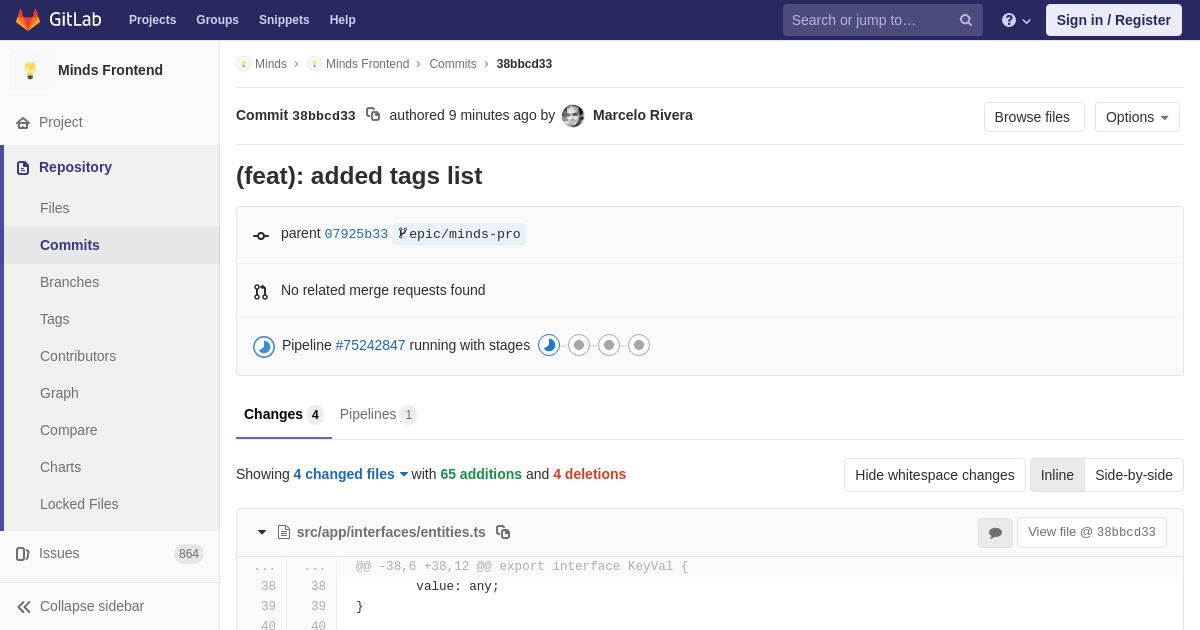Image resolution: width=1200 pixels, height=630 pixels.
Task: Open the third pipeline stage circle
Action: [x=609, y=345]
